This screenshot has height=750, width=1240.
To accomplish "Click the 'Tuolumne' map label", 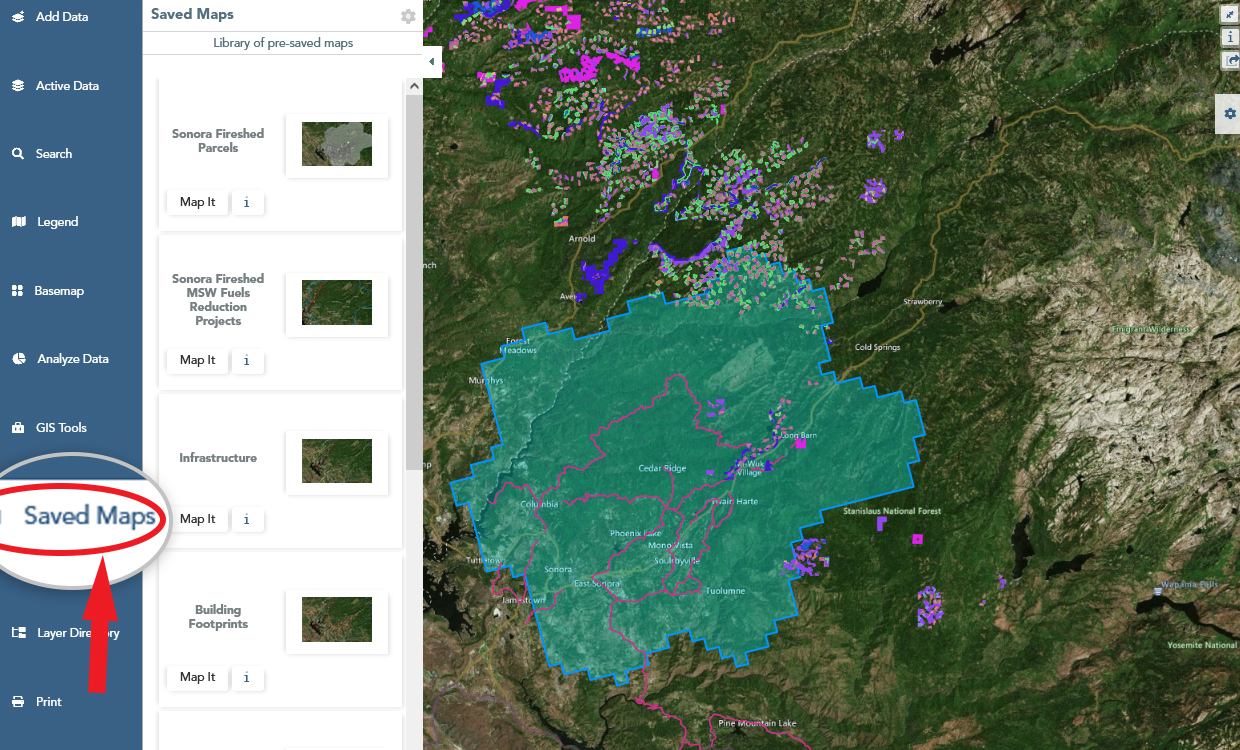I will pyautogui.click(x=725, y=591).
